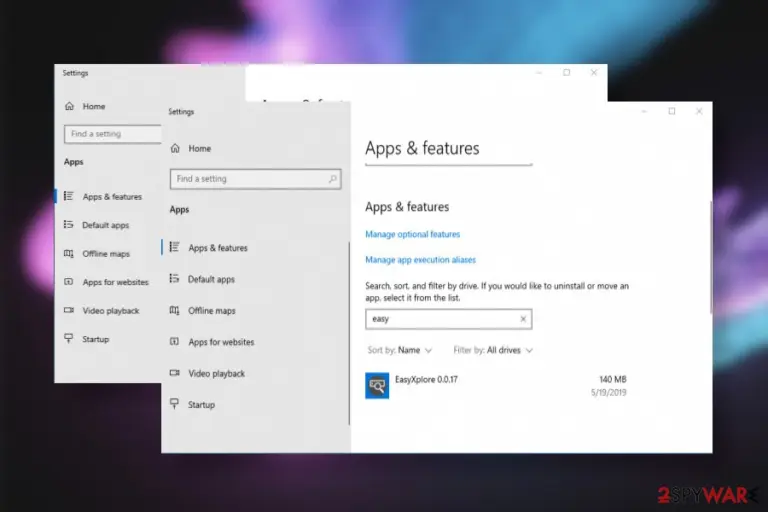Click the app search field containing 'easy'
768x512 pixels.
click(x=448, y=319)
